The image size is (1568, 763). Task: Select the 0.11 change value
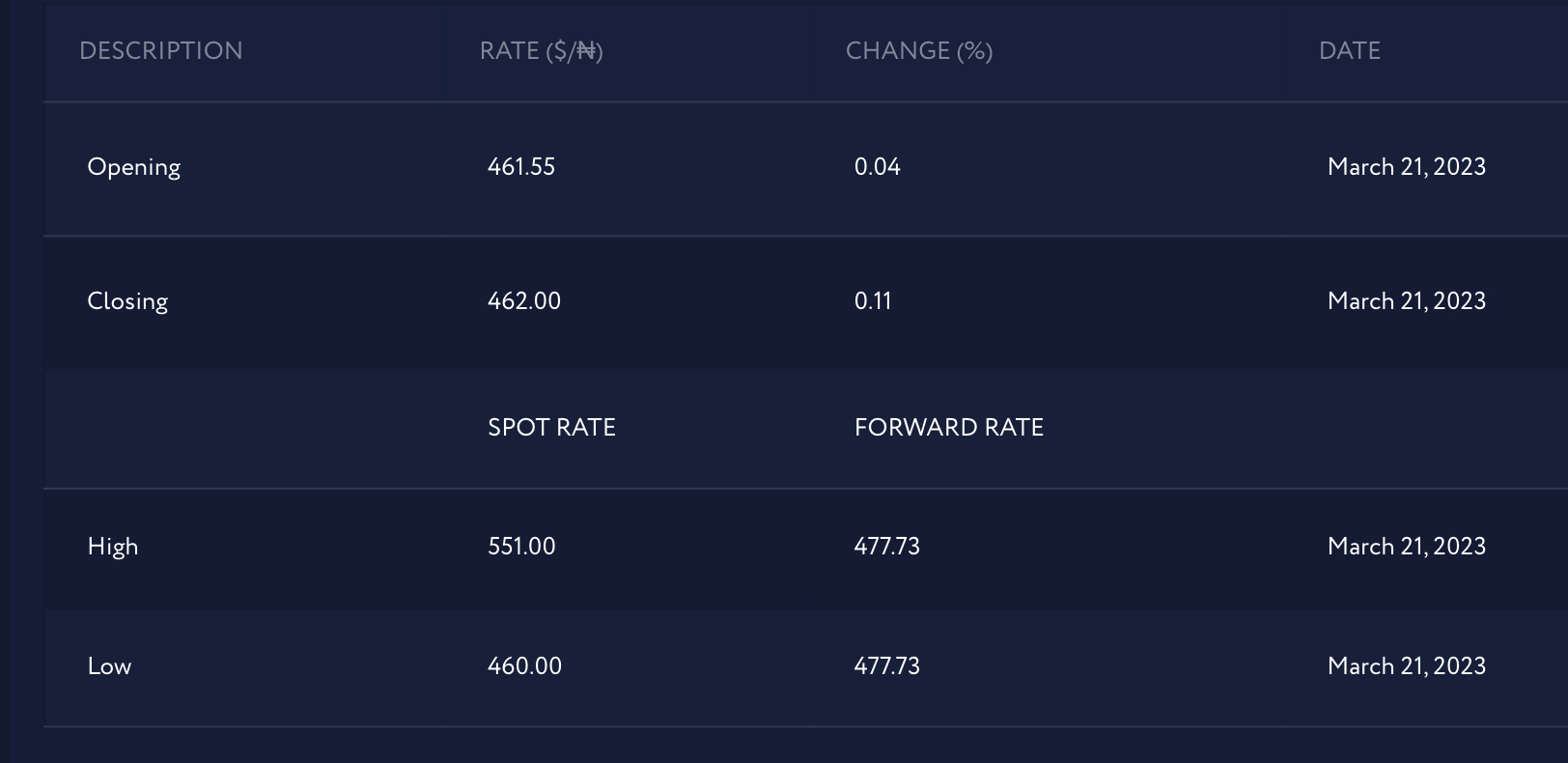(x=872, y=301)
